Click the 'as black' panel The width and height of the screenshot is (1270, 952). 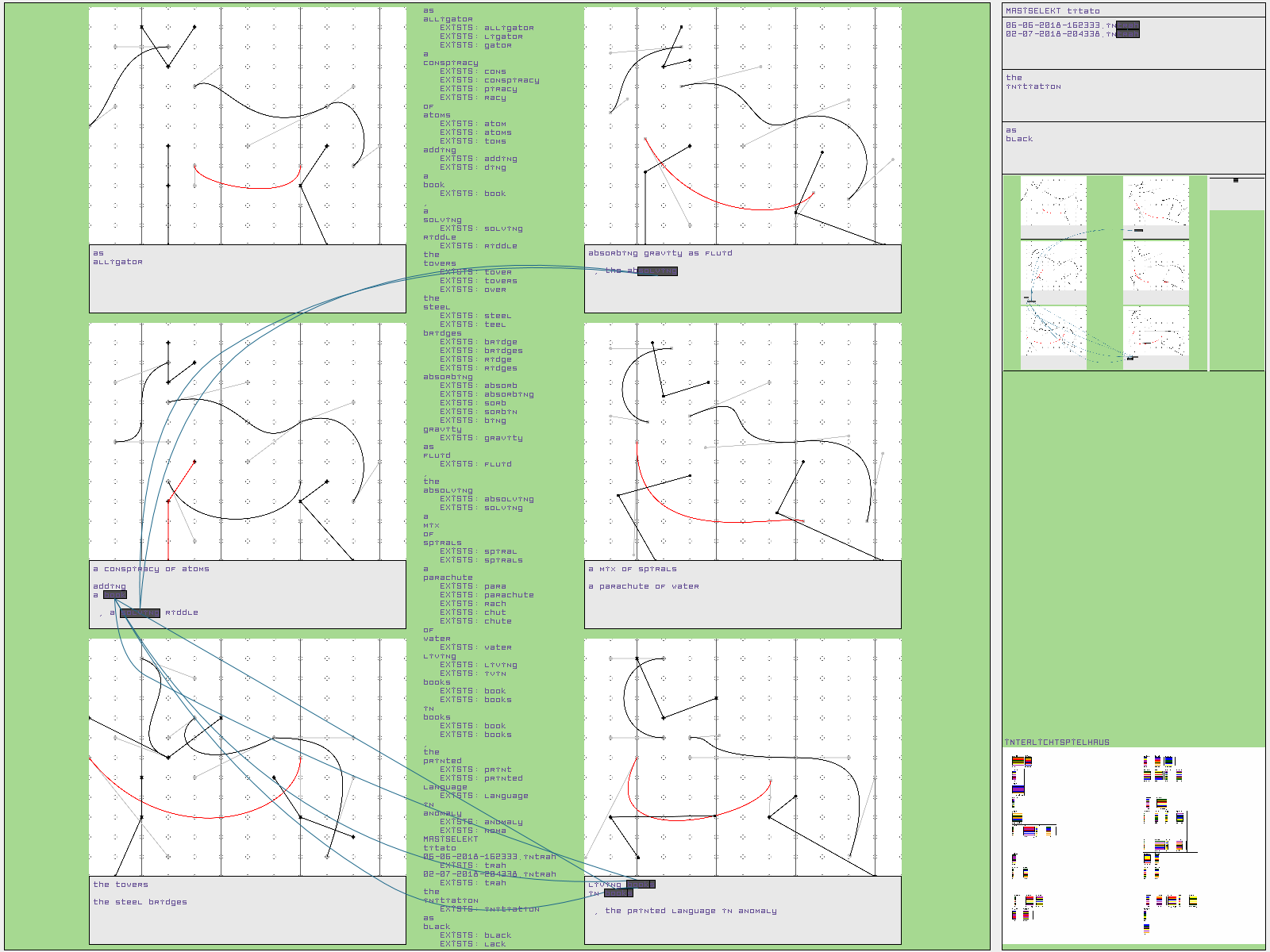coord(1133,148)
